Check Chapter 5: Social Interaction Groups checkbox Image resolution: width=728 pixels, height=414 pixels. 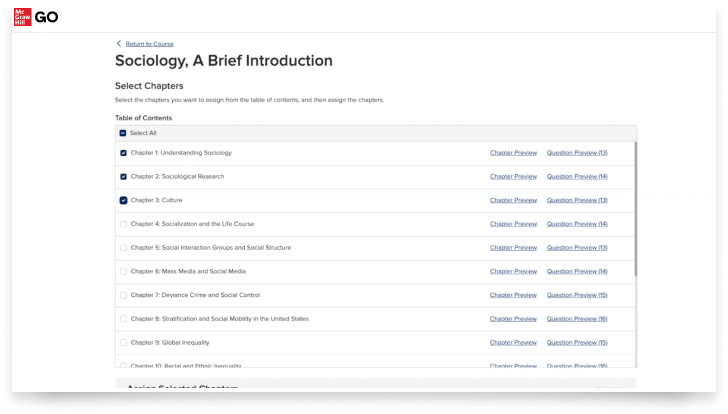point(124,247)
